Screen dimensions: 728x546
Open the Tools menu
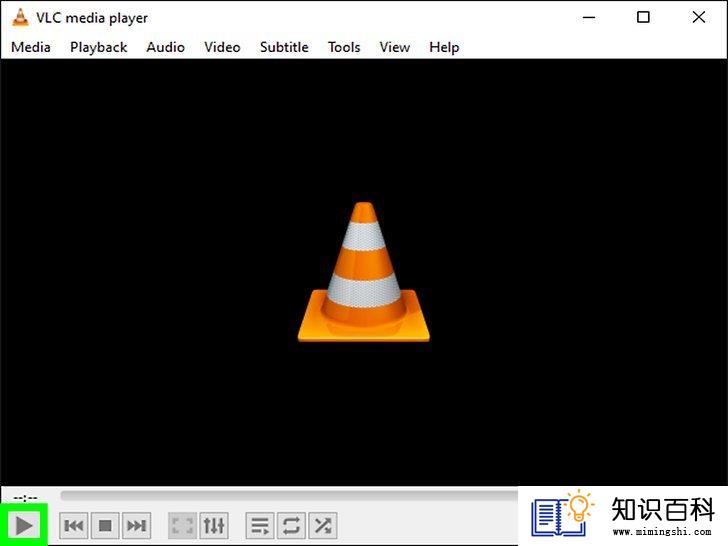(x=344, y=47)
